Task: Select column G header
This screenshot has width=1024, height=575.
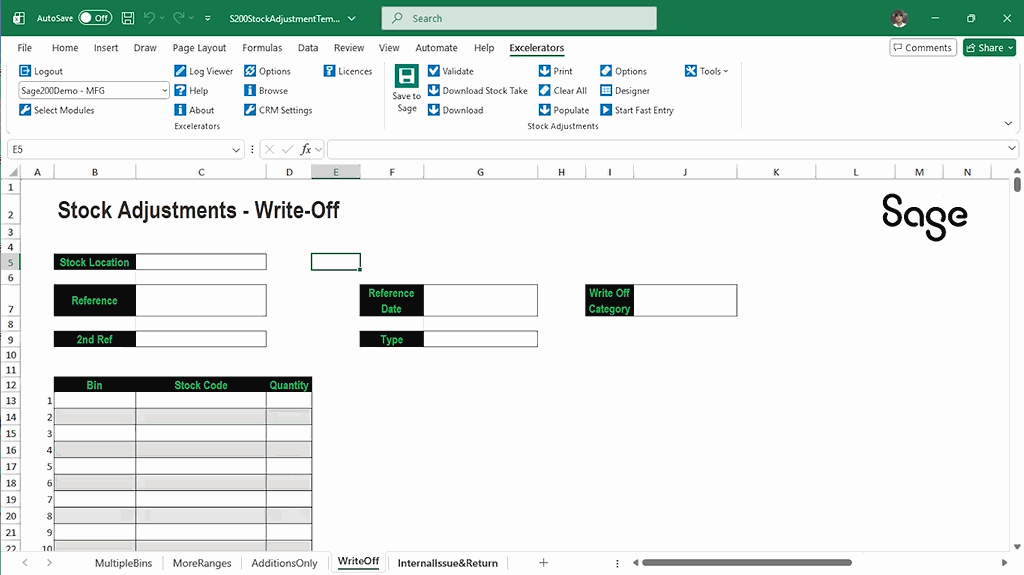Action: tap(481, 172)
